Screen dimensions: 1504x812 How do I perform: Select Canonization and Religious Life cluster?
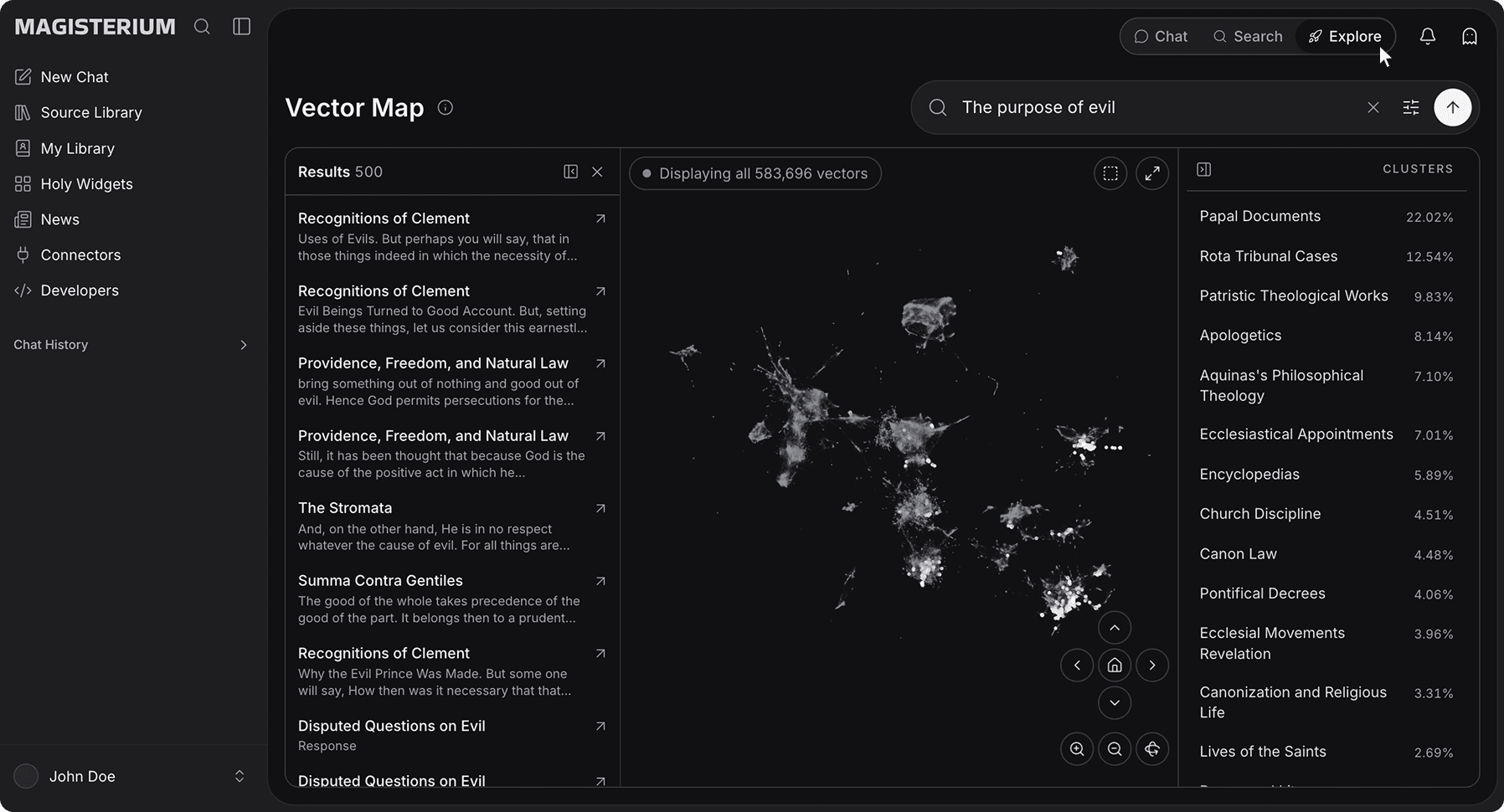click(x=1326, y=702)
